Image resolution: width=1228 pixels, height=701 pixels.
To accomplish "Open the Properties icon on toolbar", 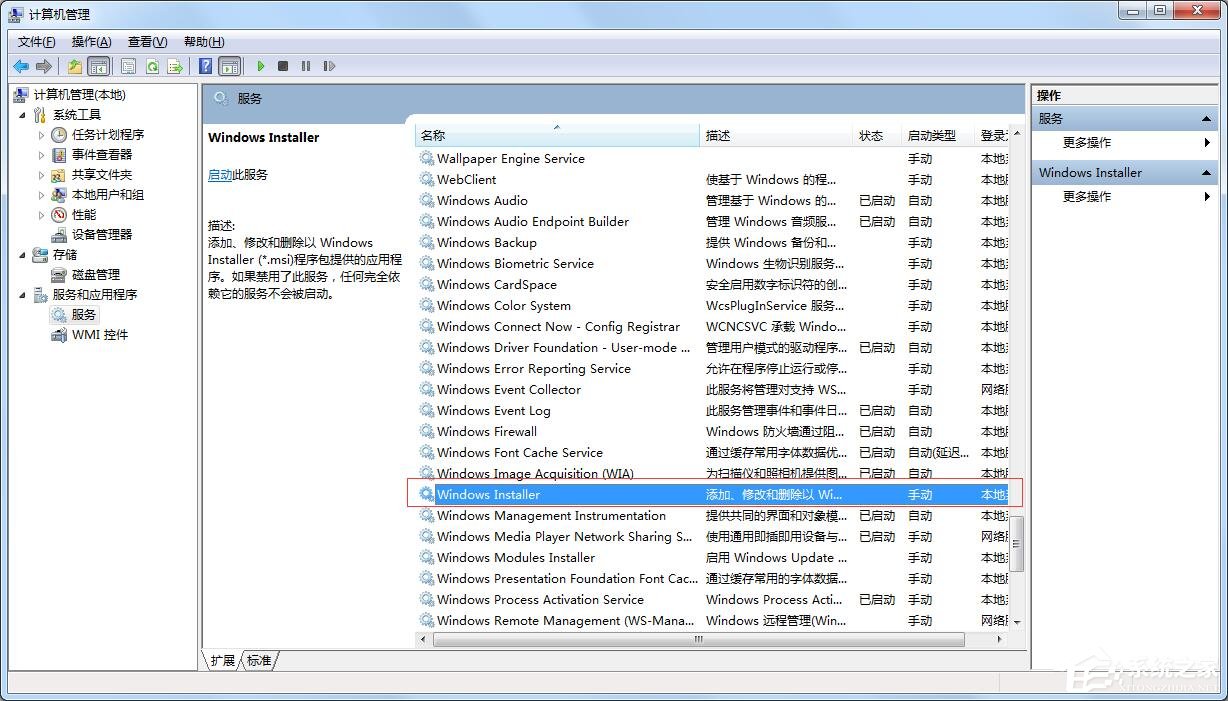I will [128, 66].
